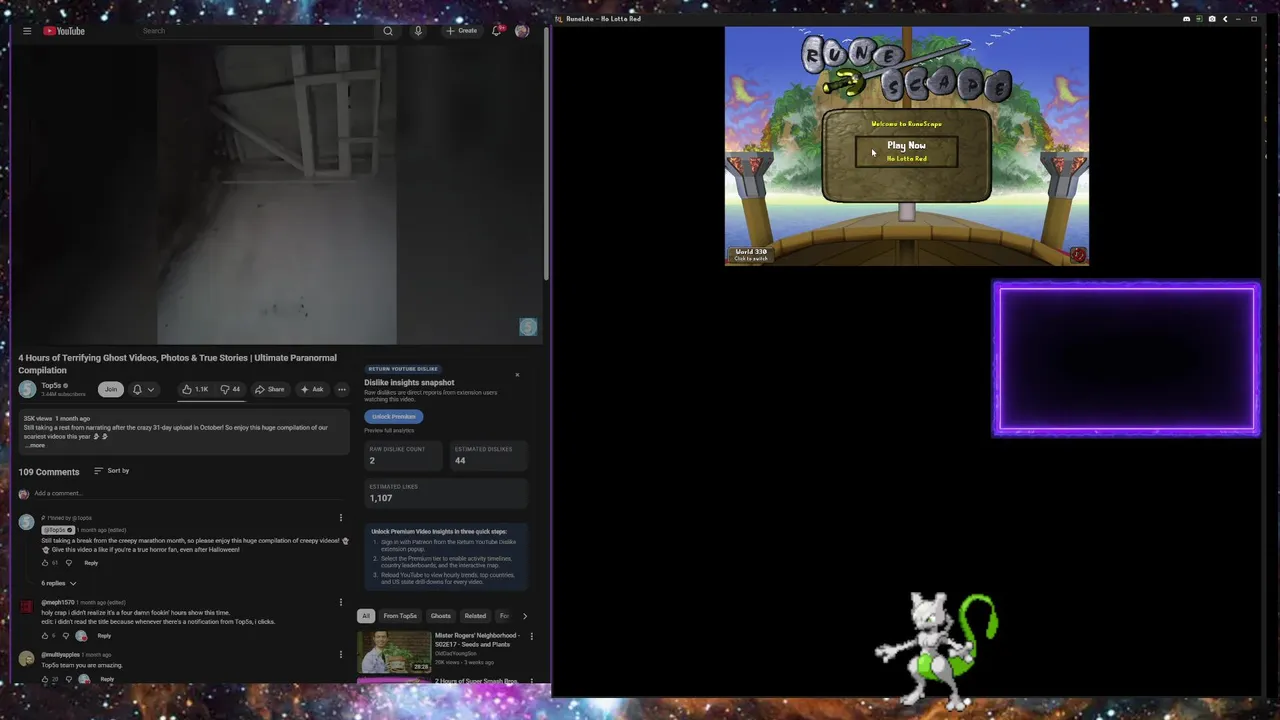Screen dimensions: 1280x720
Task: Like the pinned Top5s comment
Action: point(45,563)
